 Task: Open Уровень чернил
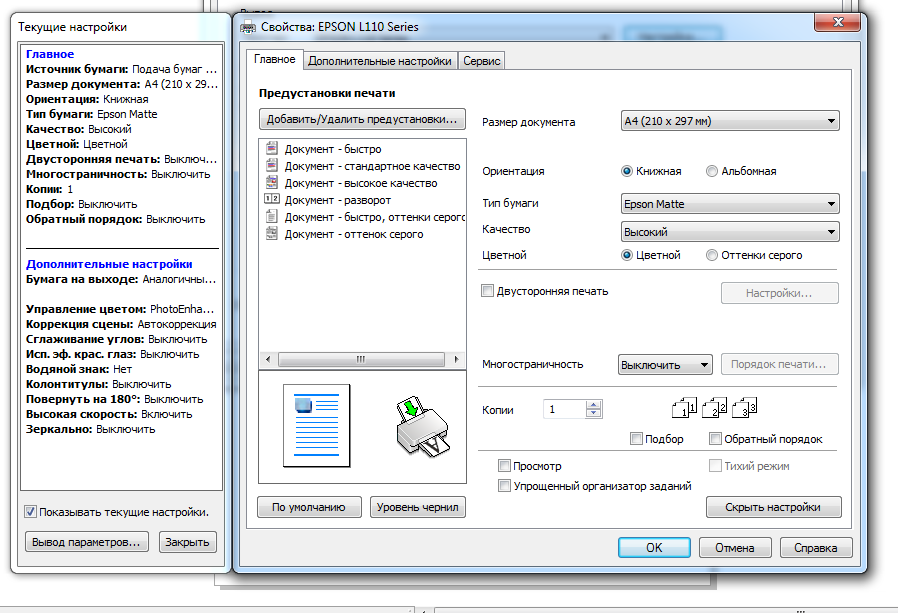418,507
